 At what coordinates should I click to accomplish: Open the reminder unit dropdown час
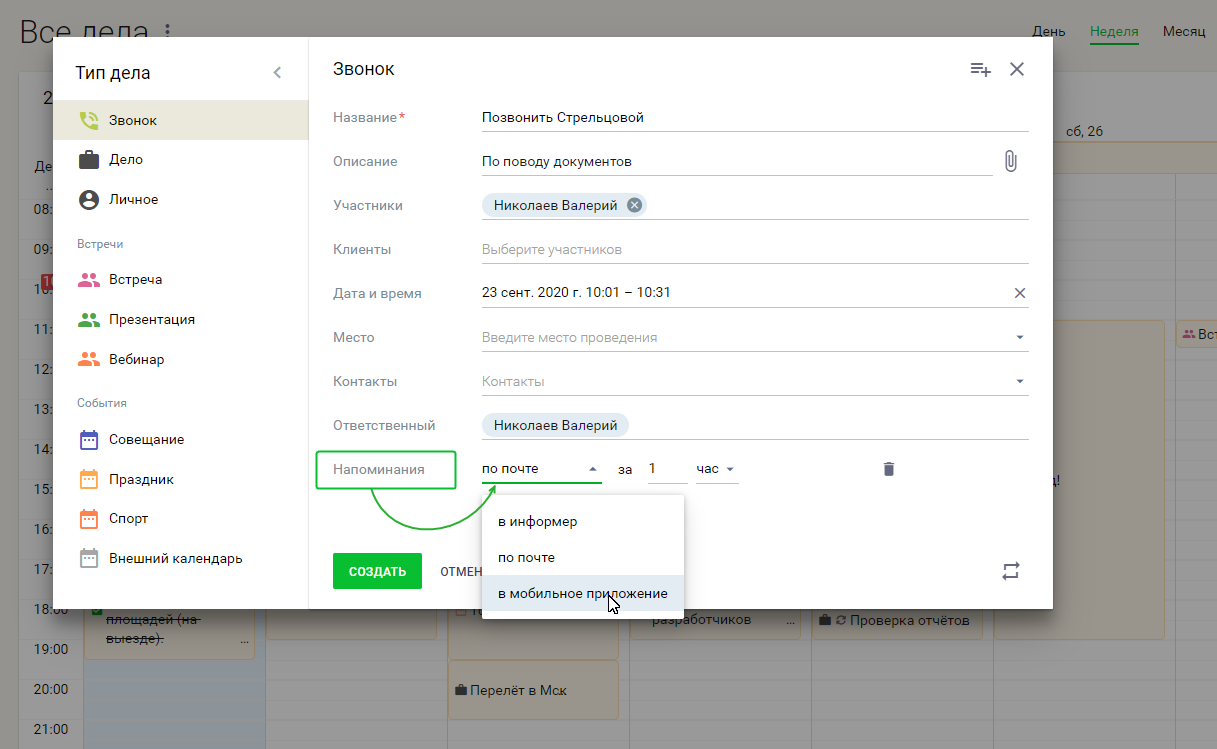pyautogui.click(x=717, y=468)
